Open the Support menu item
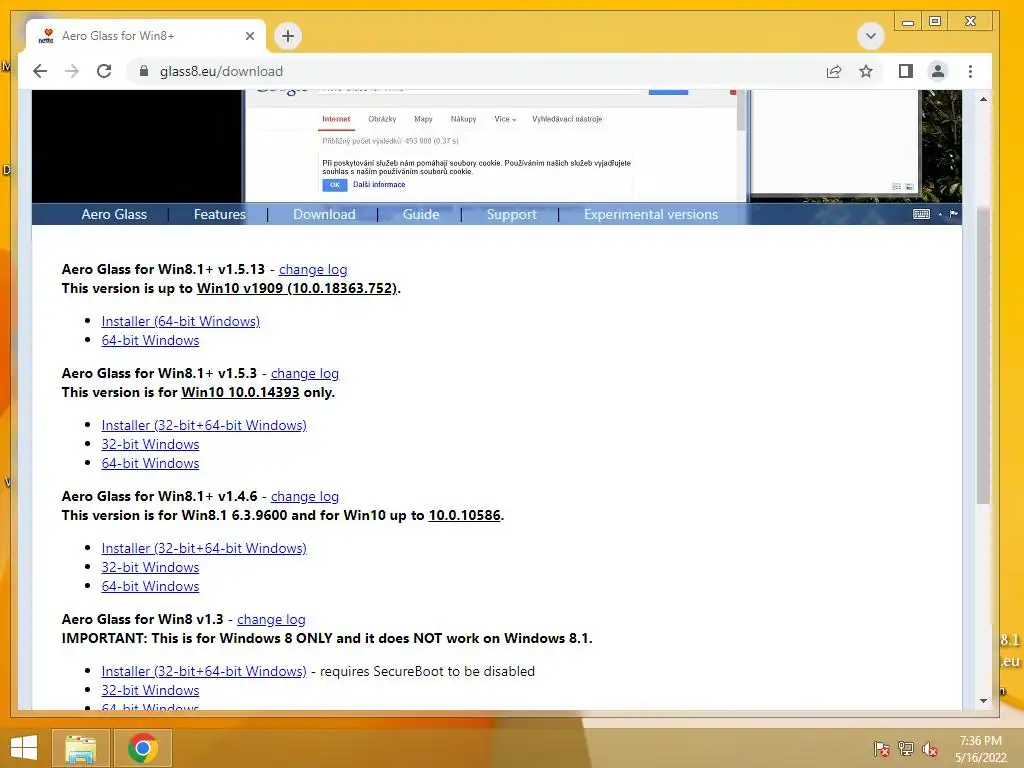The width and height of the screenshot is (1024, 768). (511, 214)
